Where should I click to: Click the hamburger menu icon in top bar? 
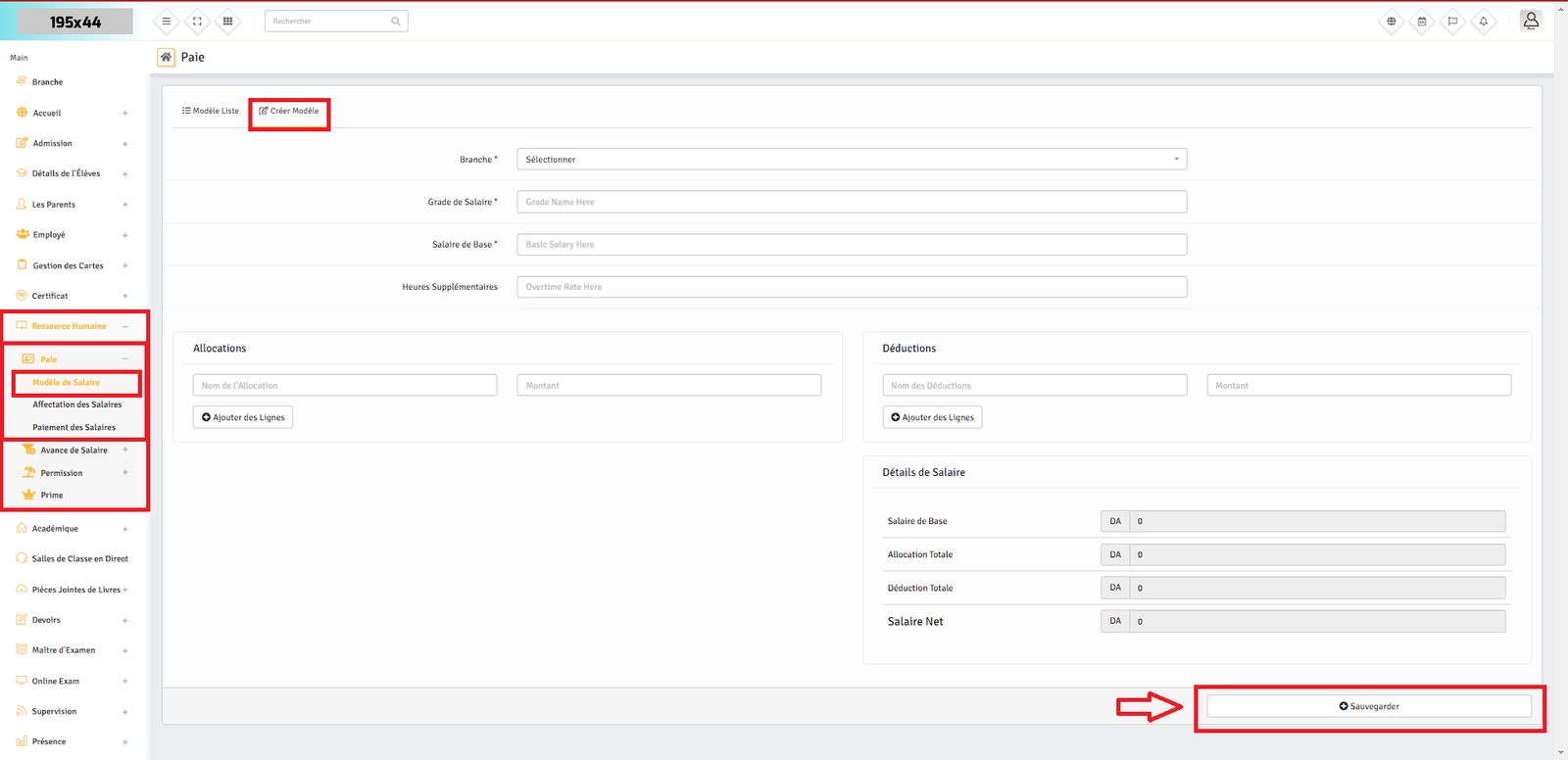point(167,22)
